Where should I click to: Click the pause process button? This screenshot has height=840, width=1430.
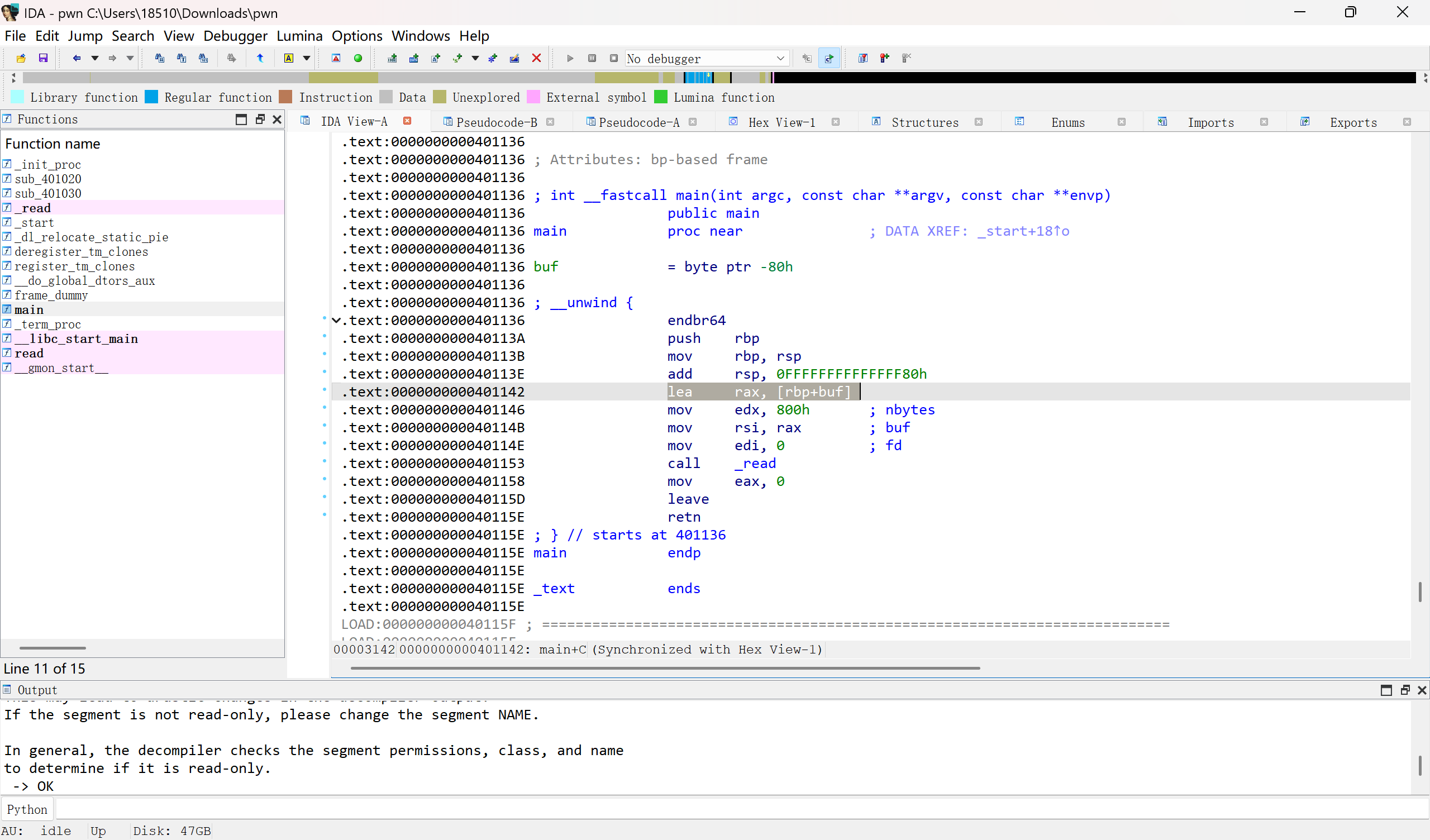click(x=592, y=58)
